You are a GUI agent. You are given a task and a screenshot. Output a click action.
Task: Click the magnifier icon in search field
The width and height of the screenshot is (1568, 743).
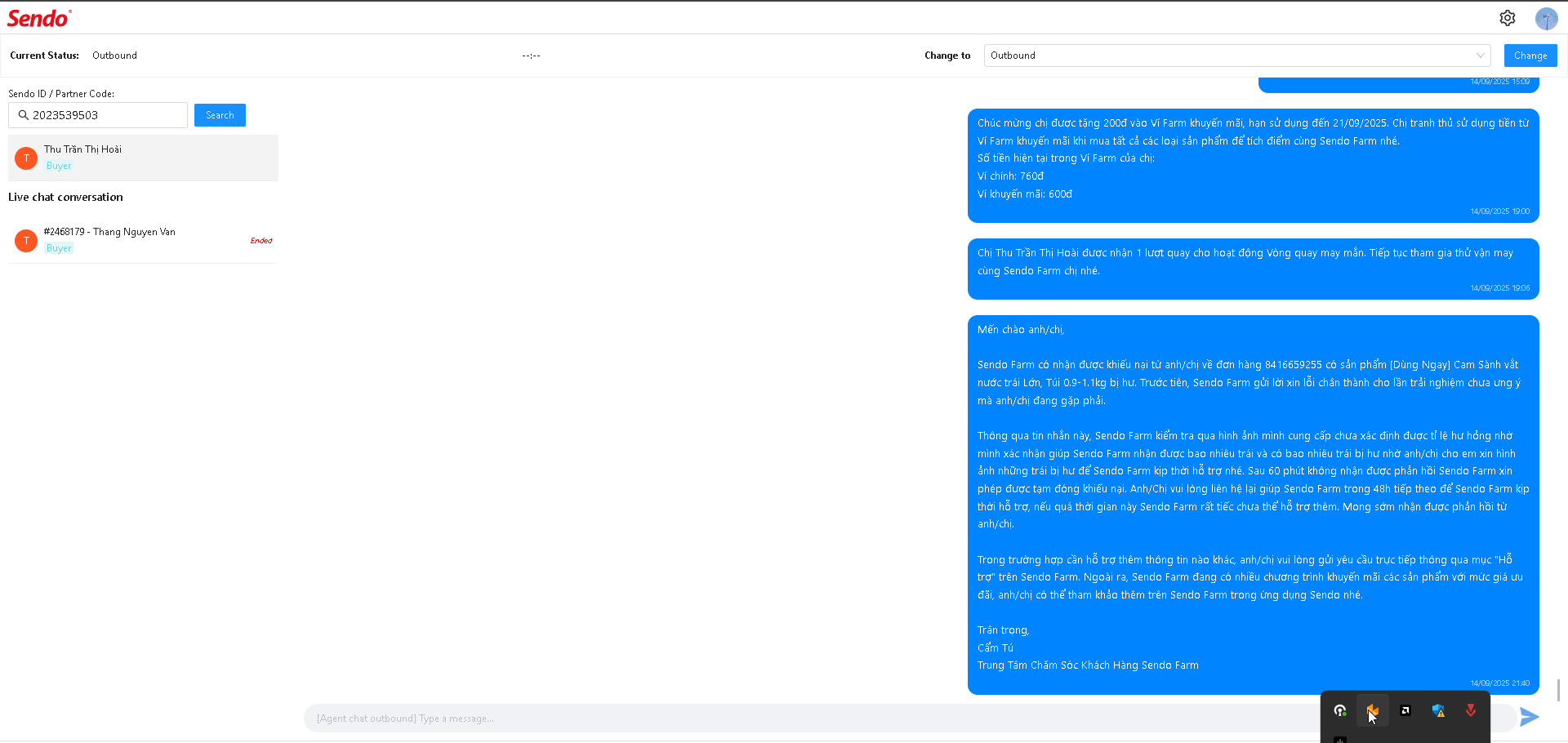click(24, 115)
